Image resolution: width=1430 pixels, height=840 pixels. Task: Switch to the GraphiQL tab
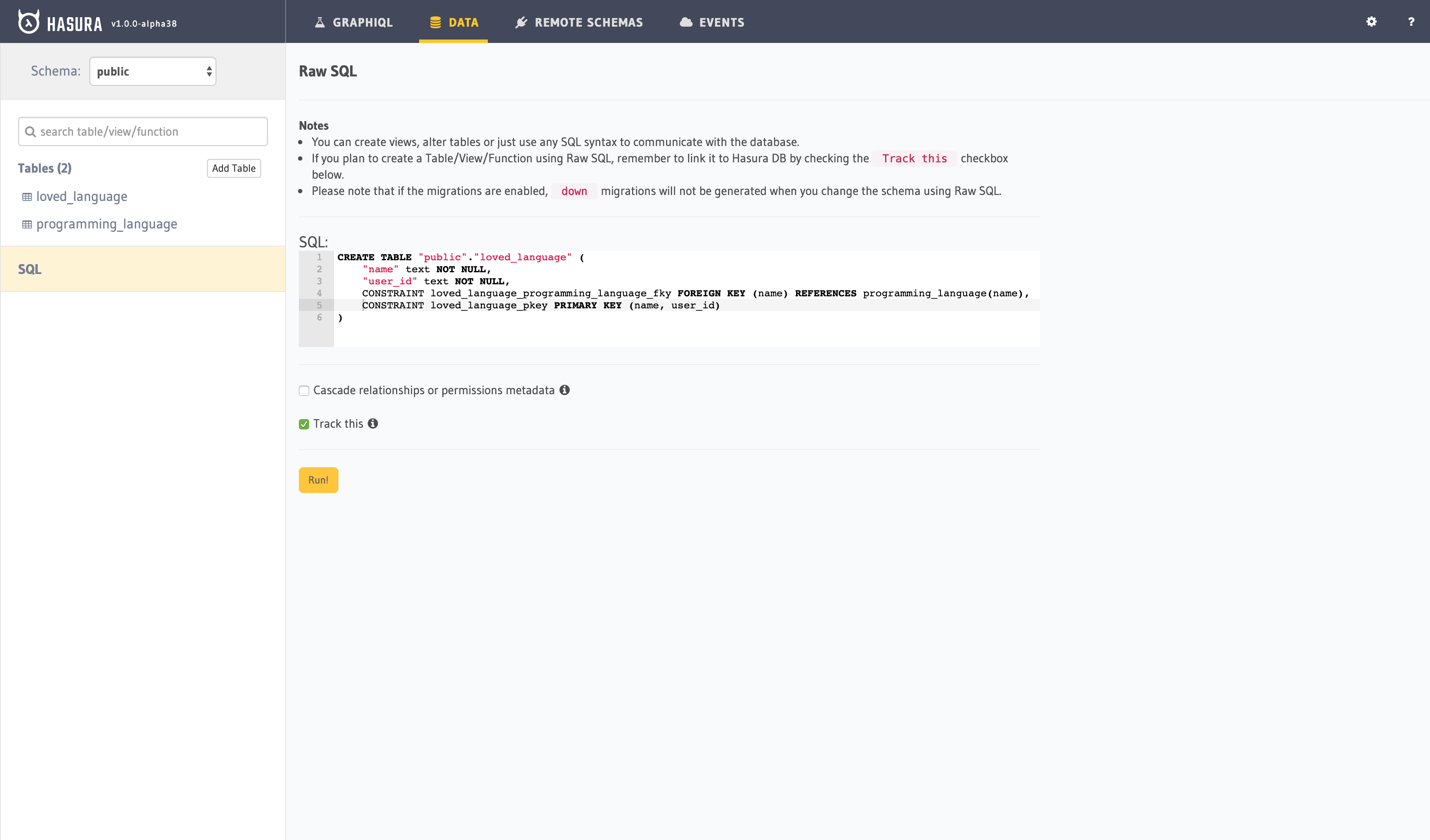353,22
